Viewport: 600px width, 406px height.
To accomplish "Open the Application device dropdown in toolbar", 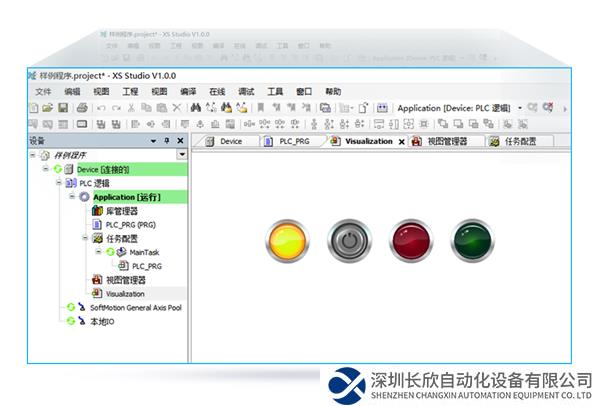I will (x=520, y=107).
